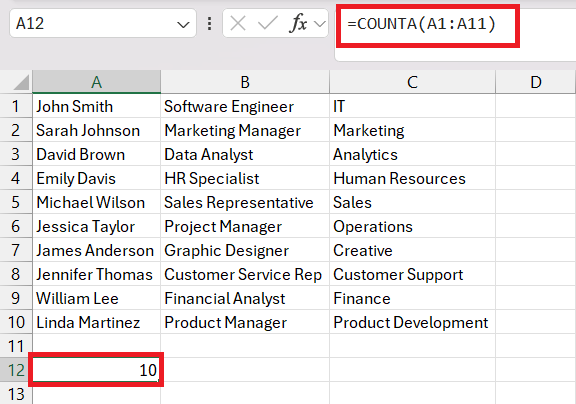Viewport: 576px width, 404px height.
Task: Click the three-dot handle beside the Name Box
Action: [209, 24]
